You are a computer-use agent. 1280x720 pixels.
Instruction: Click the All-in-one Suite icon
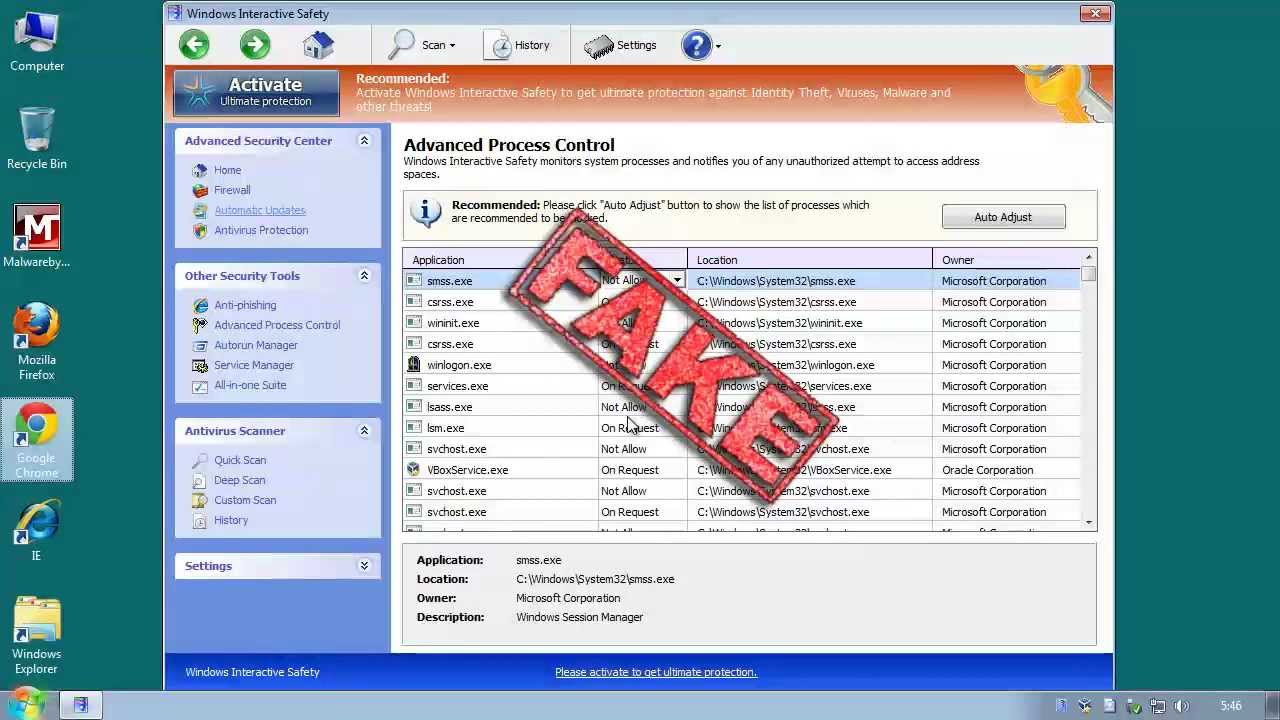point(200,385)
